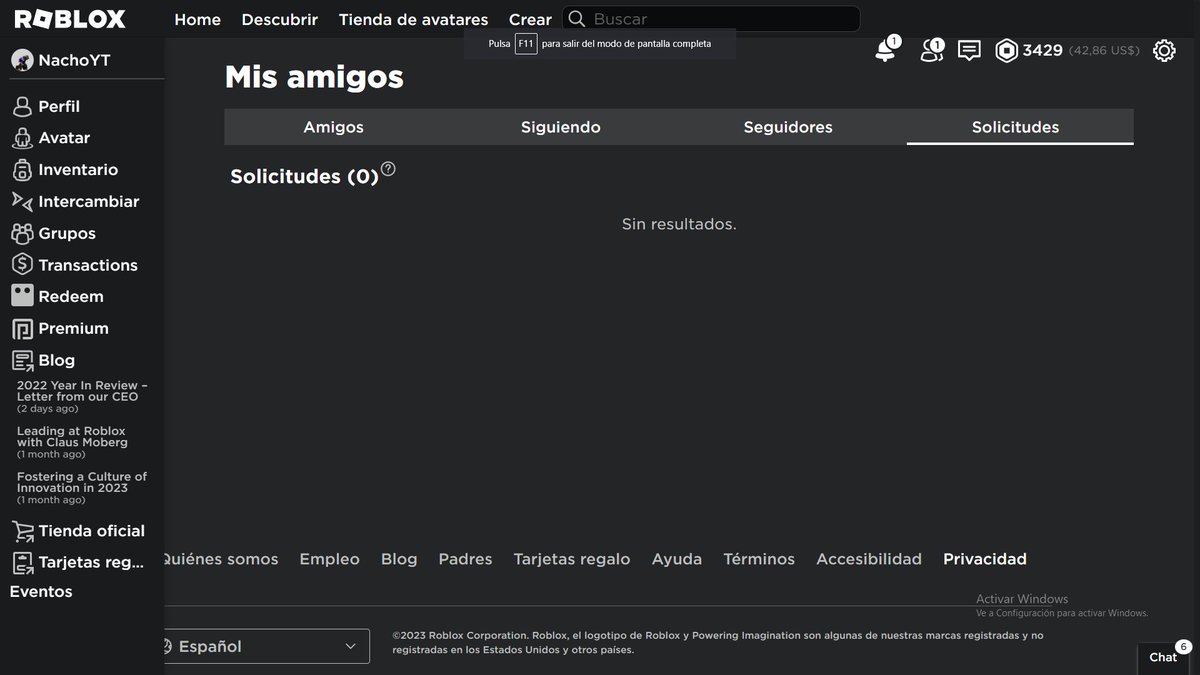
Task: Switch to the Siguiendo tab
Action: pos(561,127)
